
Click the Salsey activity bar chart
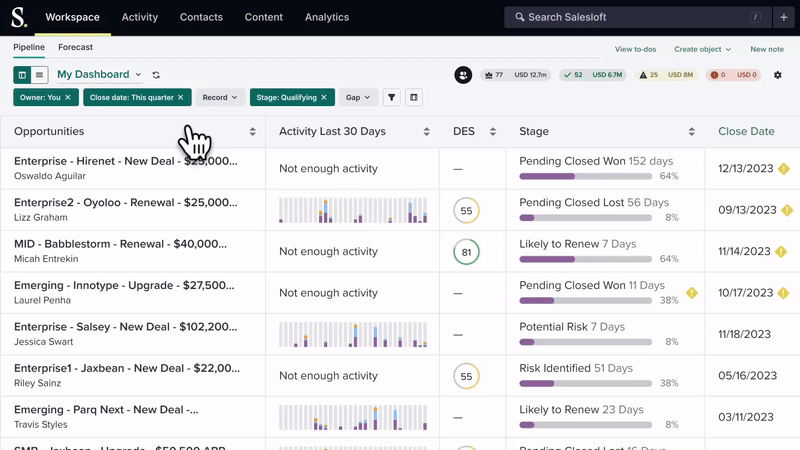click(x=353, y=335)
